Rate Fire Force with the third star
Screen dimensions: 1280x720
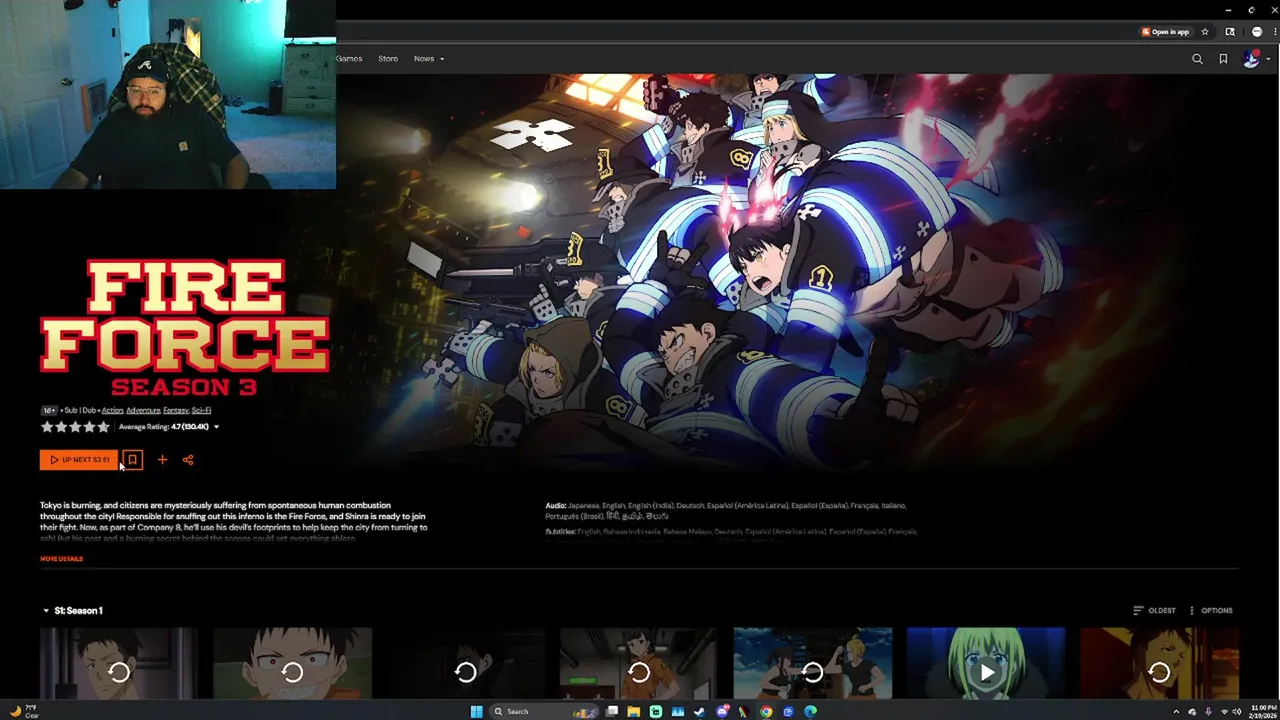75,427
